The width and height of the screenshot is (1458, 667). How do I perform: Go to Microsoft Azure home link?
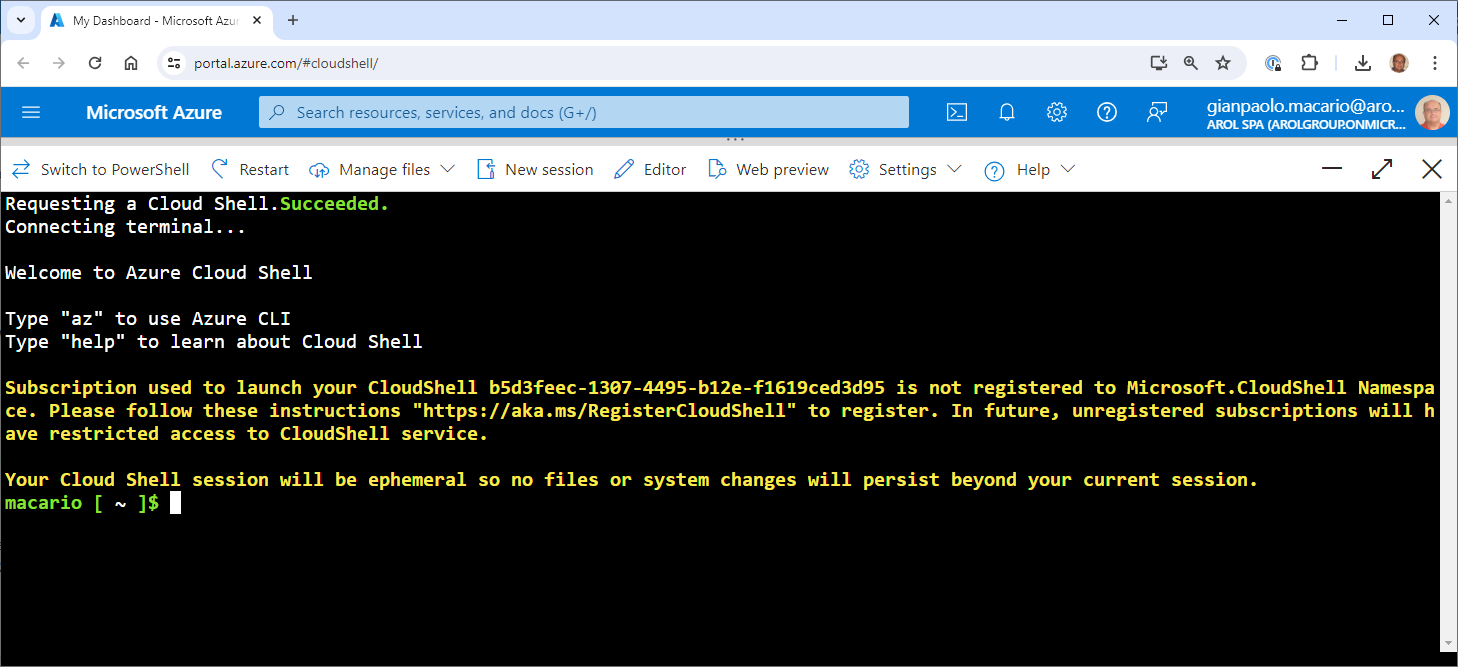(x=154, y=112)
